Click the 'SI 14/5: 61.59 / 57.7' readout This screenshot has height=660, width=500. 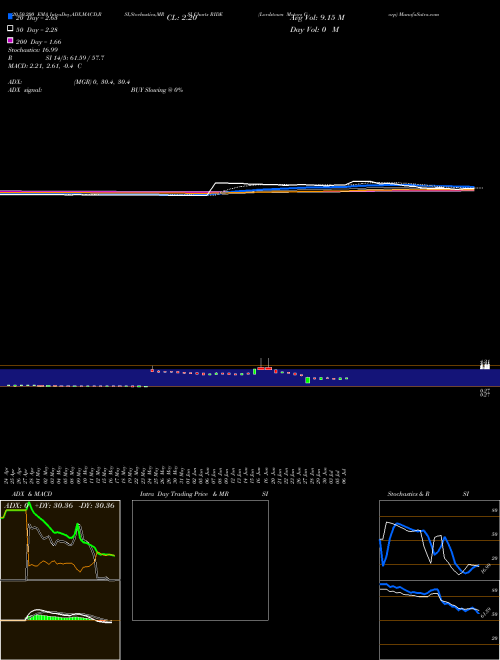tap(75, 58)
